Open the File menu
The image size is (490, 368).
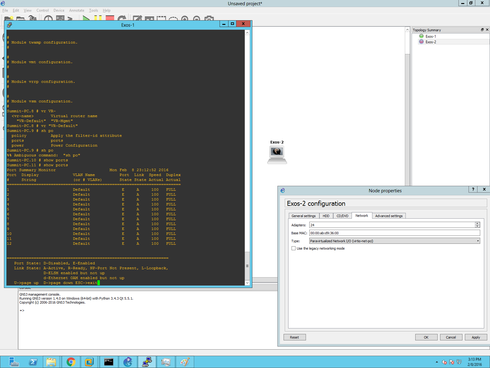tap(5, 10)
